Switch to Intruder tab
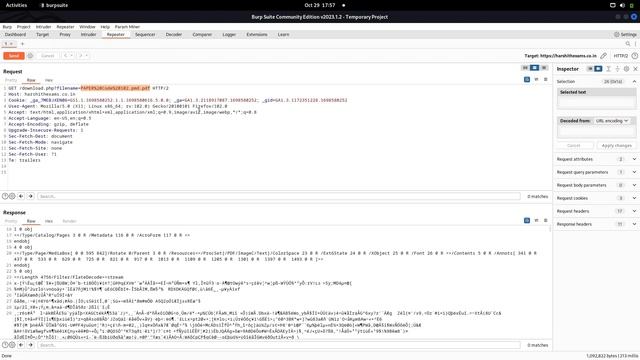Image resolution: width=640 pixels, height=360 pixels. 88,35
